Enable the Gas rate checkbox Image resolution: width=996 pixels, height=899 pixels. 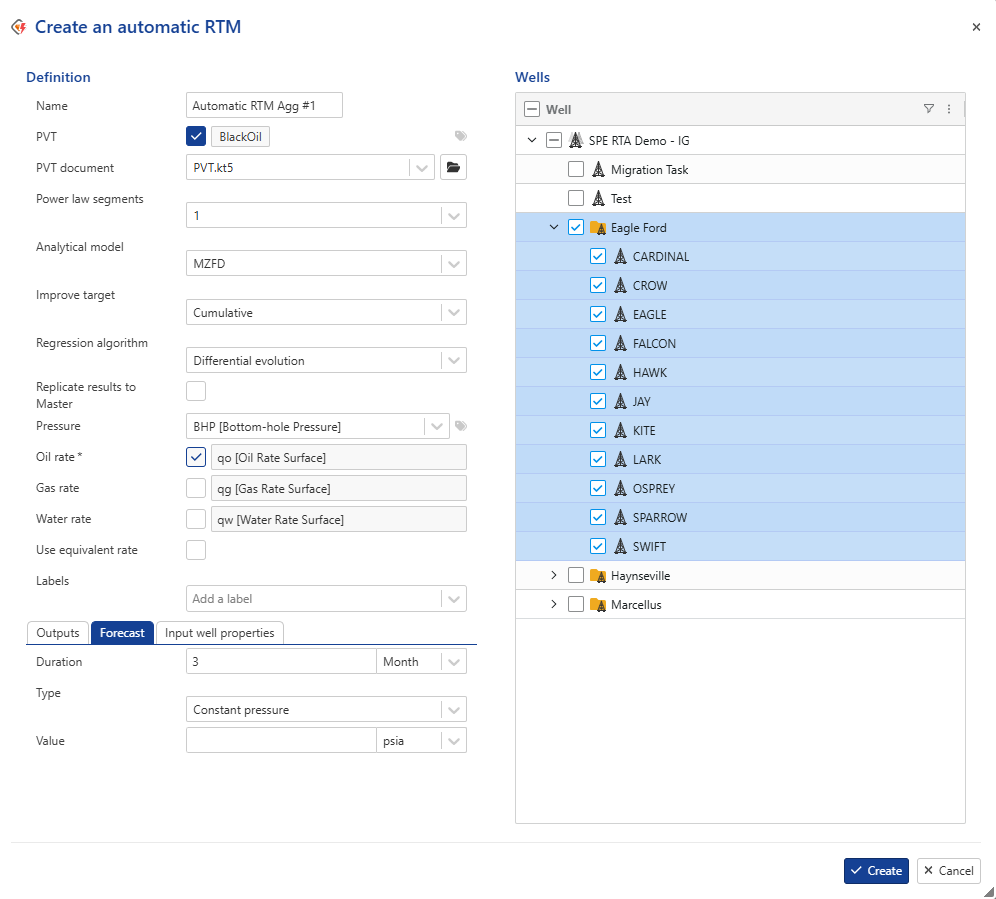196,489
